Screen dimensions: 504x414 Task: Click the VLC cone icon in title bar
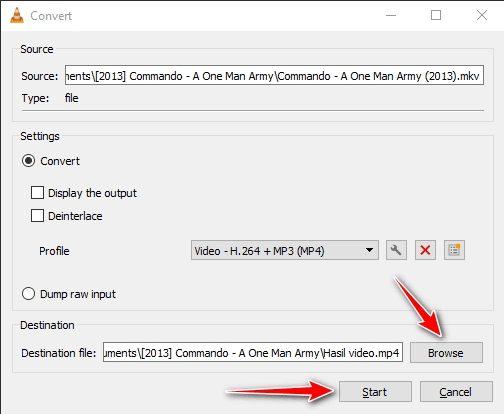tap(17, 15)
